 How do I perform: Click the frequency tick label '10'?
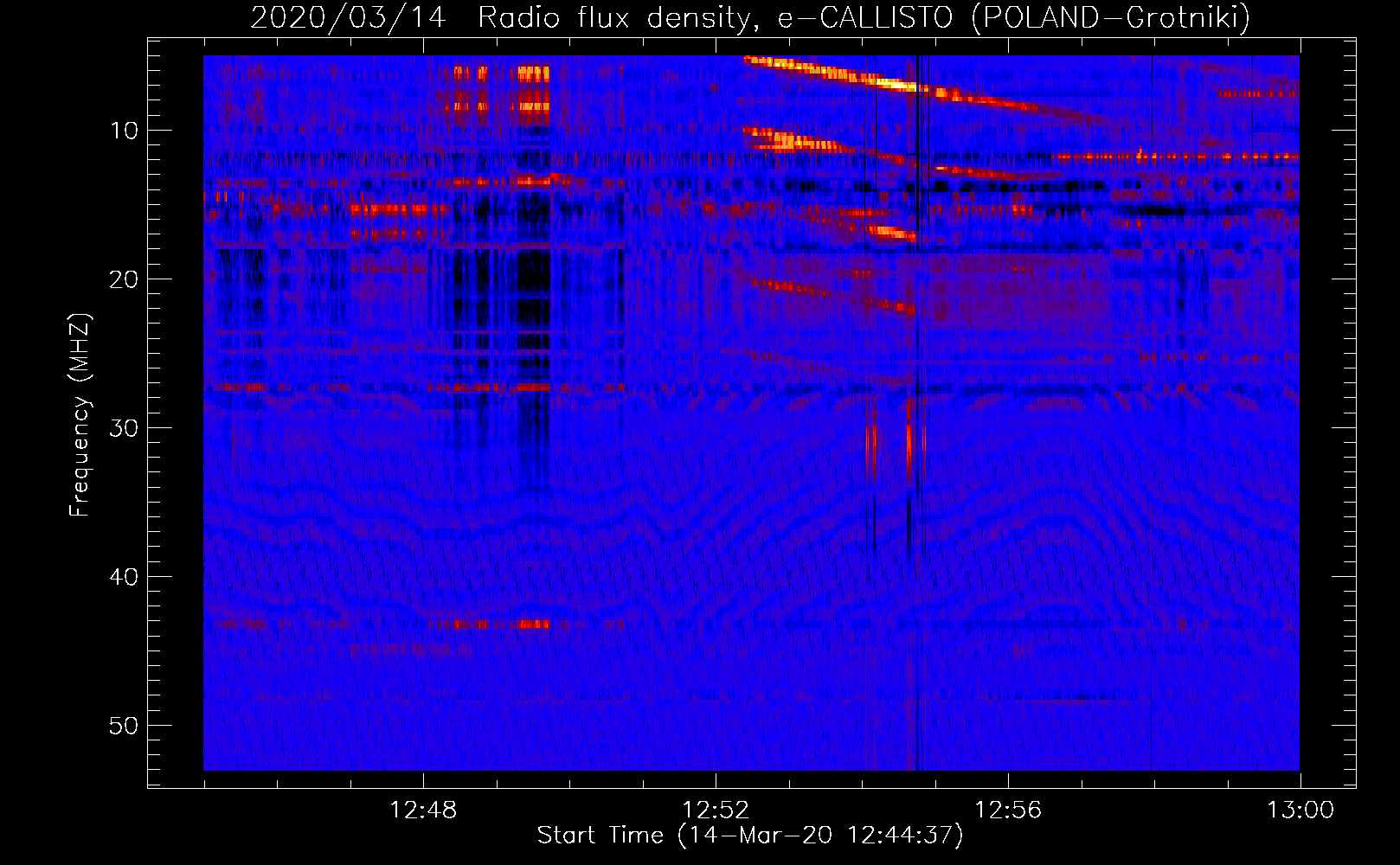click(124, 131)
